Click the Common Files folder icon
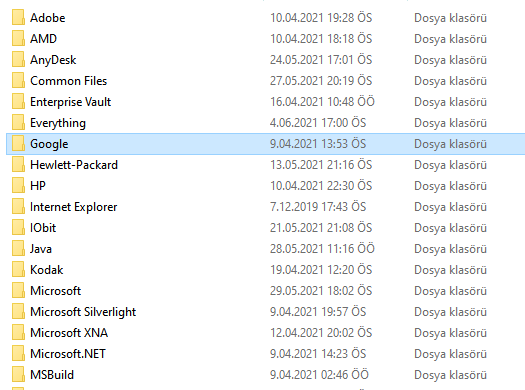Viewport: 525px width, 390px height. click(x=18, y=81)
